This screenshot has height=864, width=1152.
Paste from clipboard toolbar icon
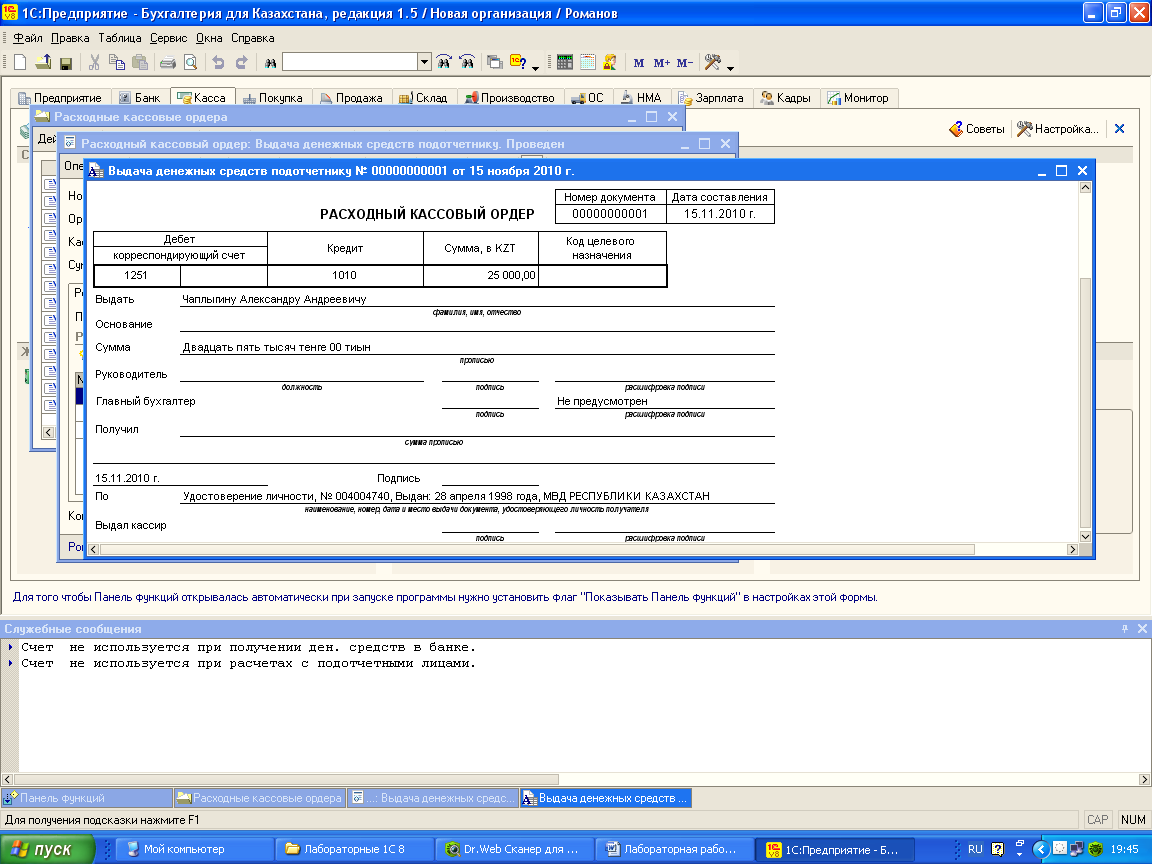tap(140, 62)
